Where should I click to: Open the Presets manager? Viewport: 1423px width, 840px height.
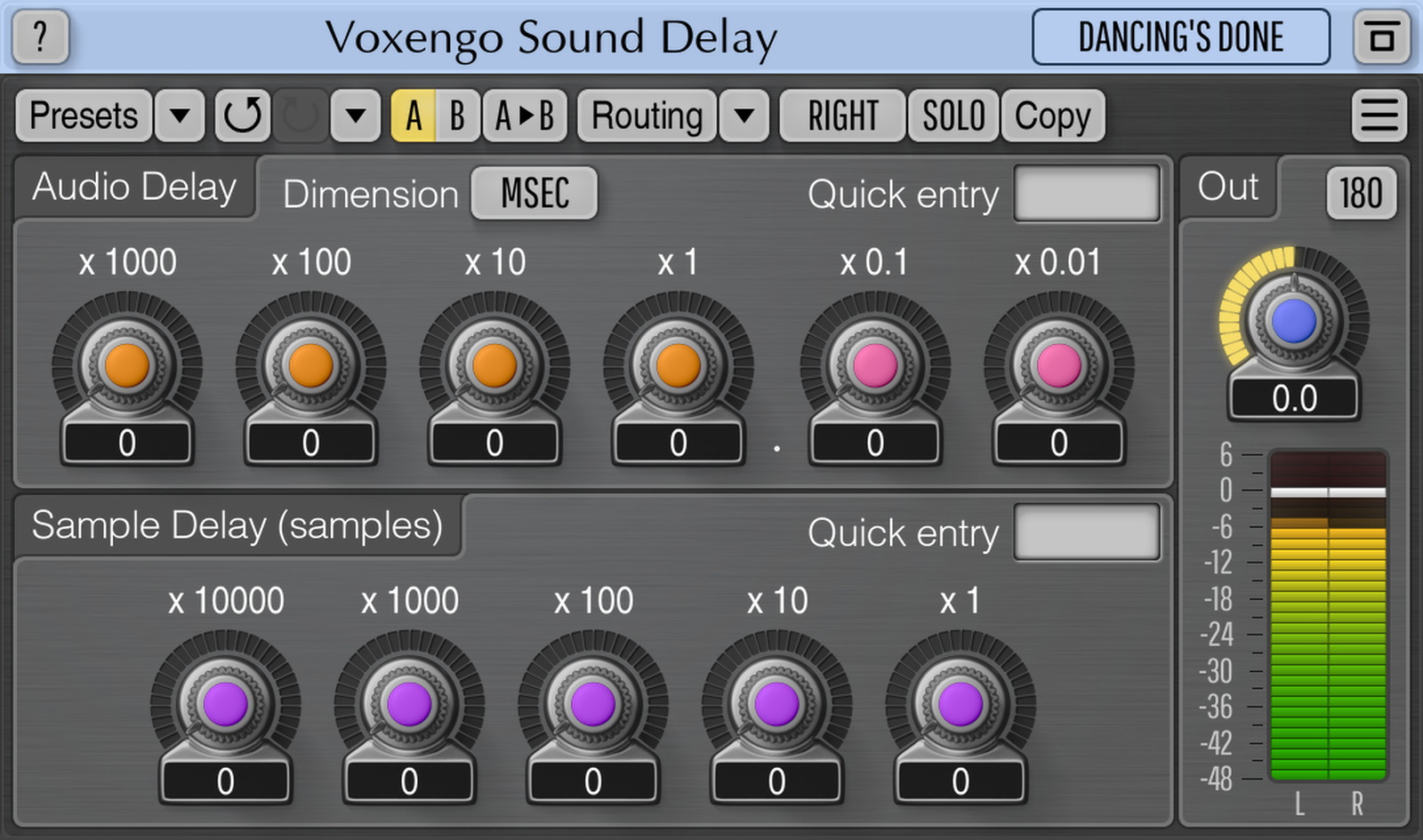point(83,116)
